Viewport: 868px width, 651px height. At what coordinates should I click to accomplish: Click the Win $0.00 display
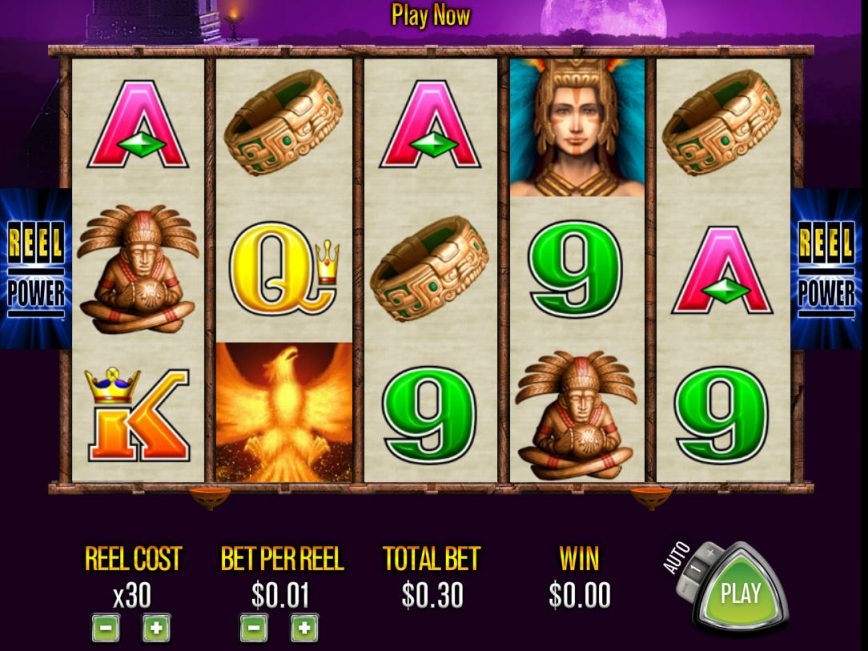(x=580, y=595)
